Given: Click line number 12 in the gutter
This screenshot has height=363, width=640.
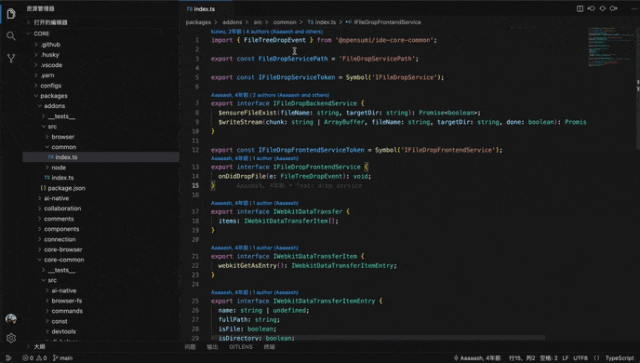Looking at the screenshot, I should click(x=196, y=150).
